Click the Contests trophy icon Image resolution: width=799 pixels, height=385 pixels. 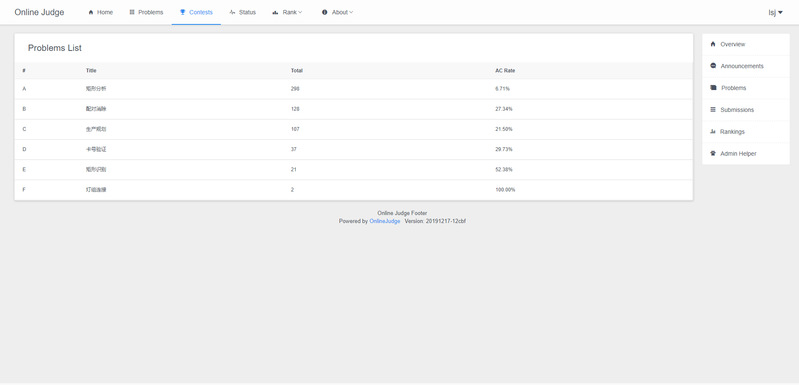click(182, 12)
